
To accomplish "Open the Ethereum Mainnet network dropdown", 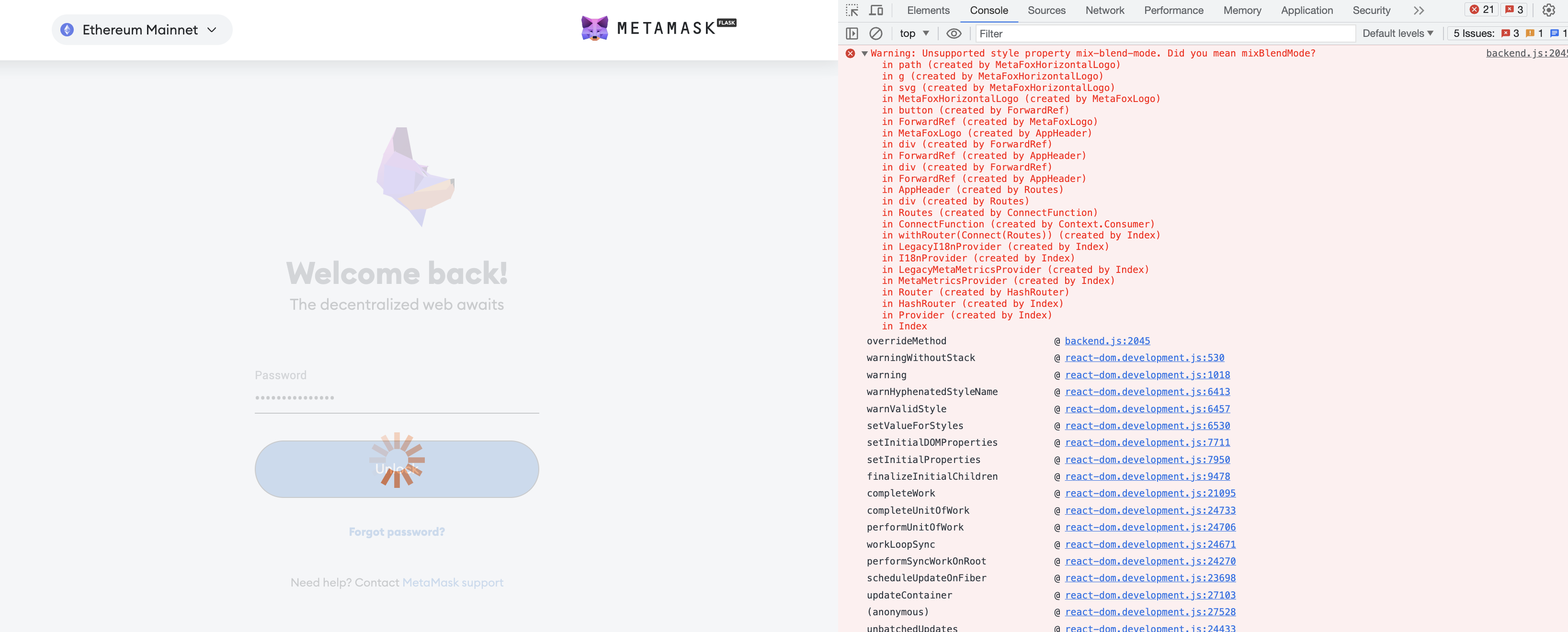I will pyautogui.click(x=141, y=29).
